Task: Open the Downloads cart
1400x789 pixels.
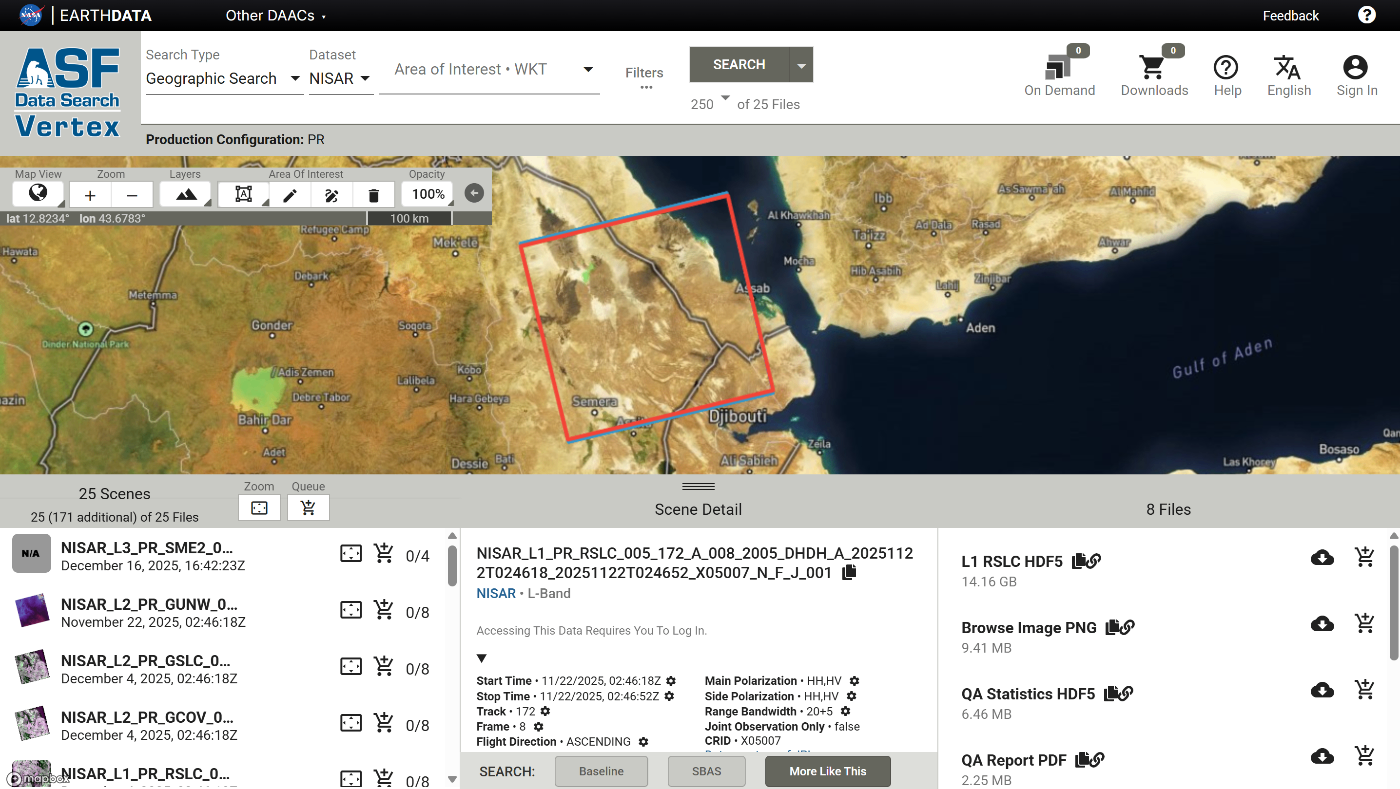Action: click(x=1154, y=72)
